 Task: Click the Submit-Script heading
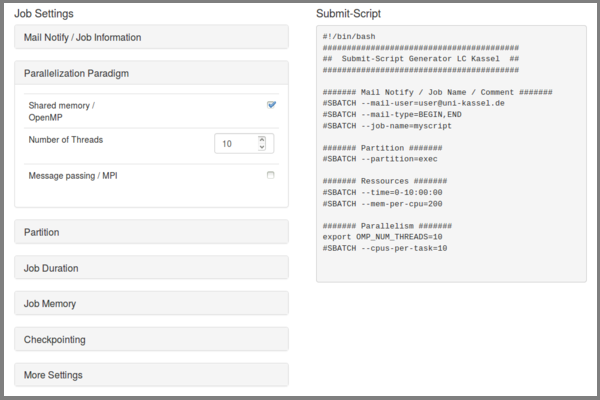(x=348, y=14)
